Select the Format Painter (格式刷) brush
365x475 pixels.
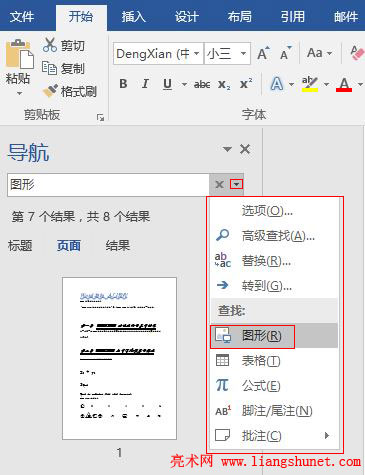click(x=70, y=91)
